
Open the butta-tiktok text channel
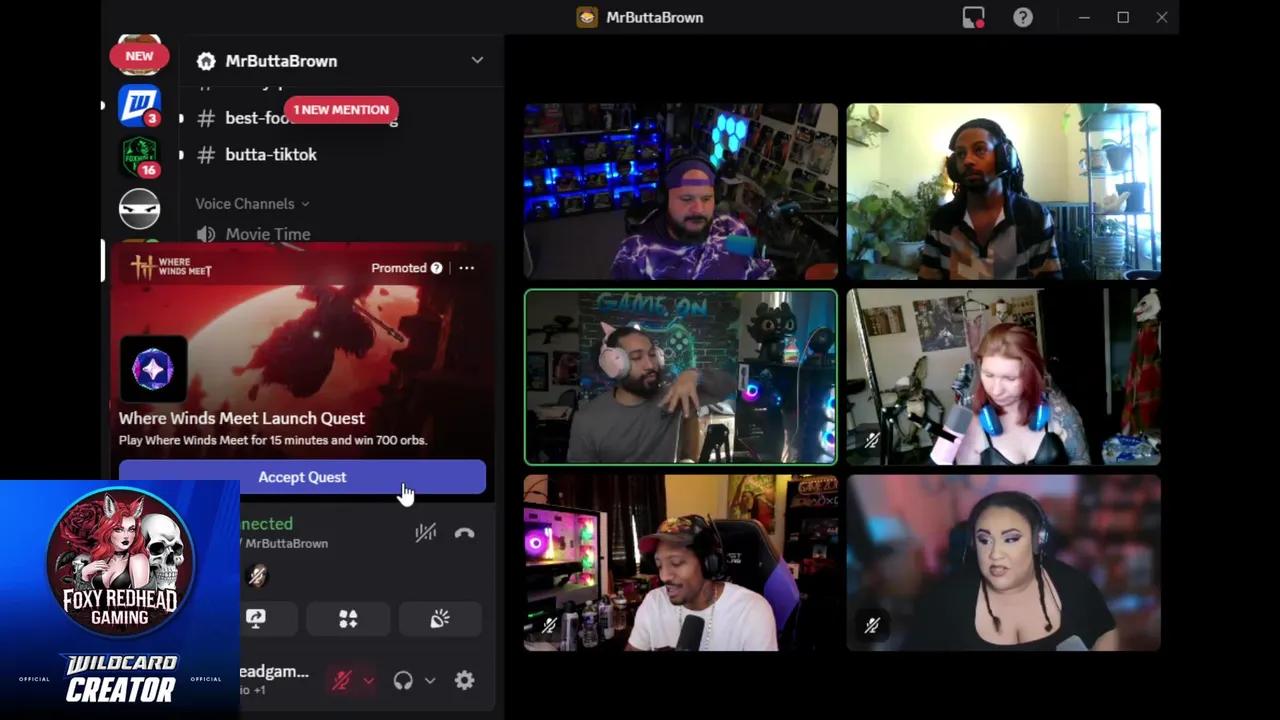click(270, 155)
